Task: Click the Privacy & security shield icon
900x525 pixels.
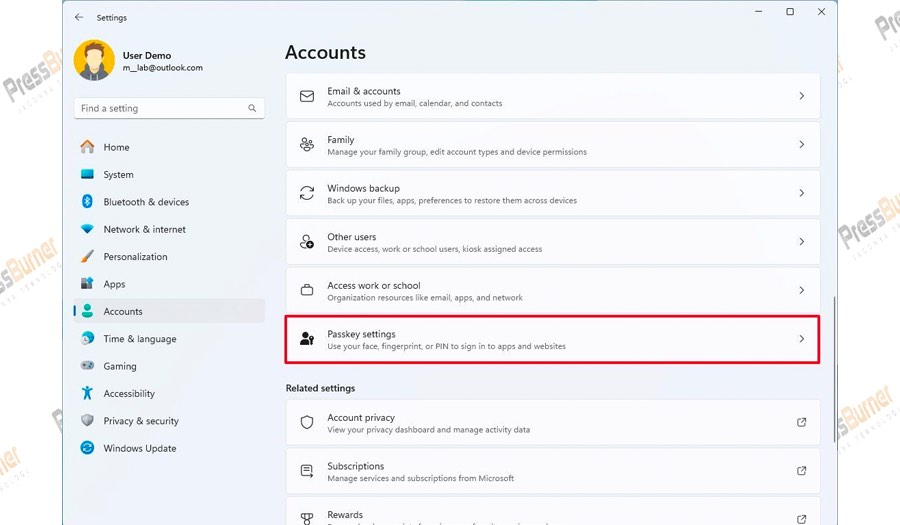Action: click(x=87, y=421)
